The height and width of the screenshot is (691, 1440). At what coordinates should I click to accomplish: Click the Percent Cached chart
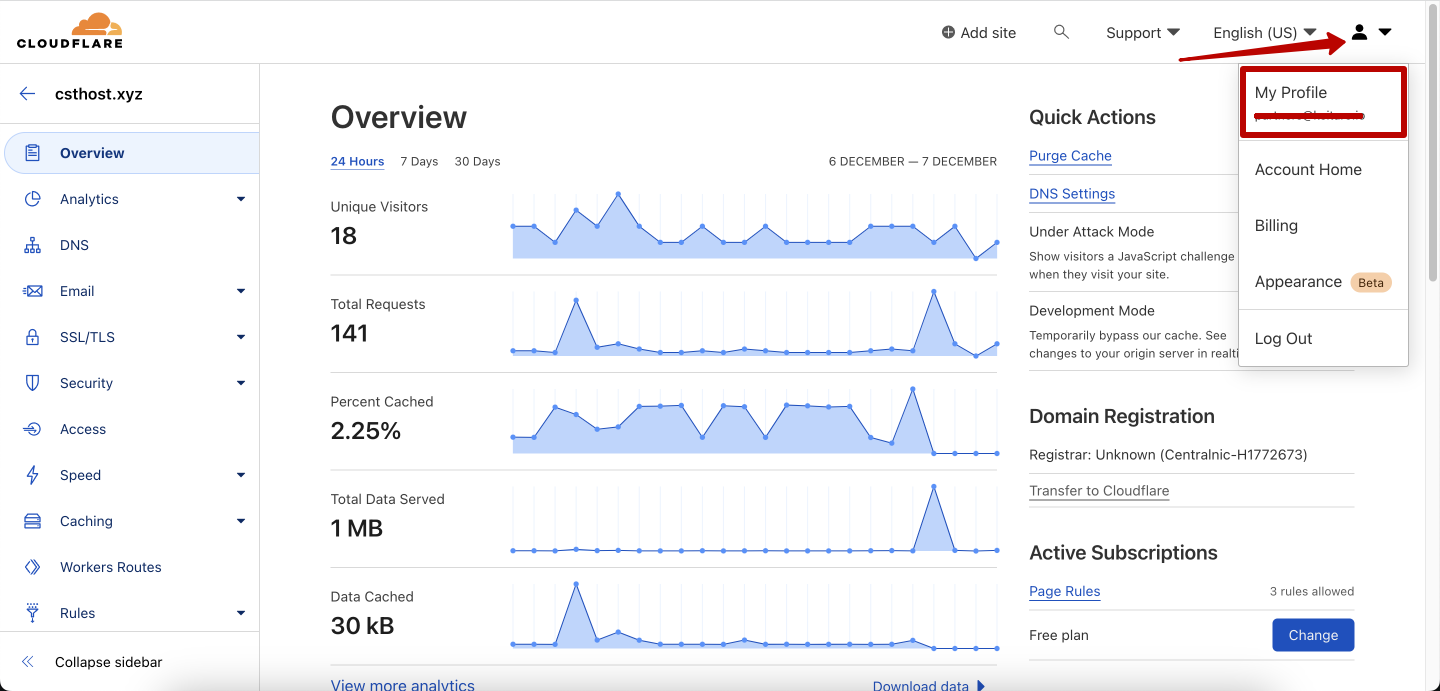click(x=755, y=421)
